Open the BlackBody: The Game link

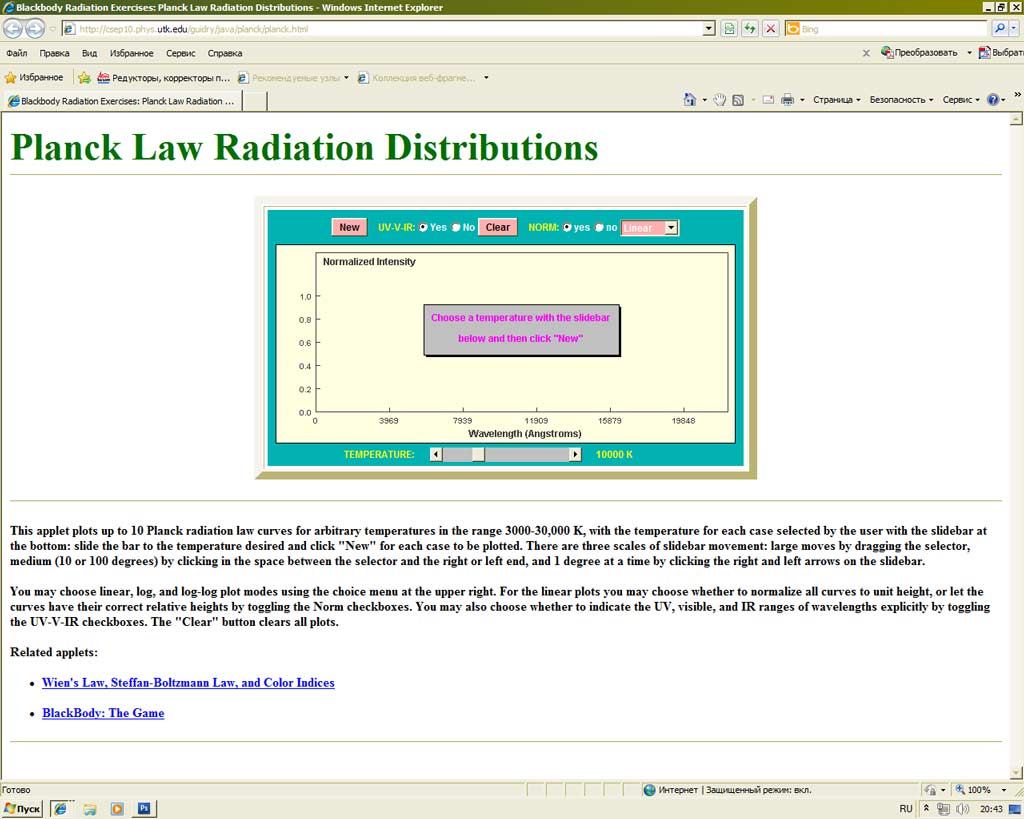[103, 713]
